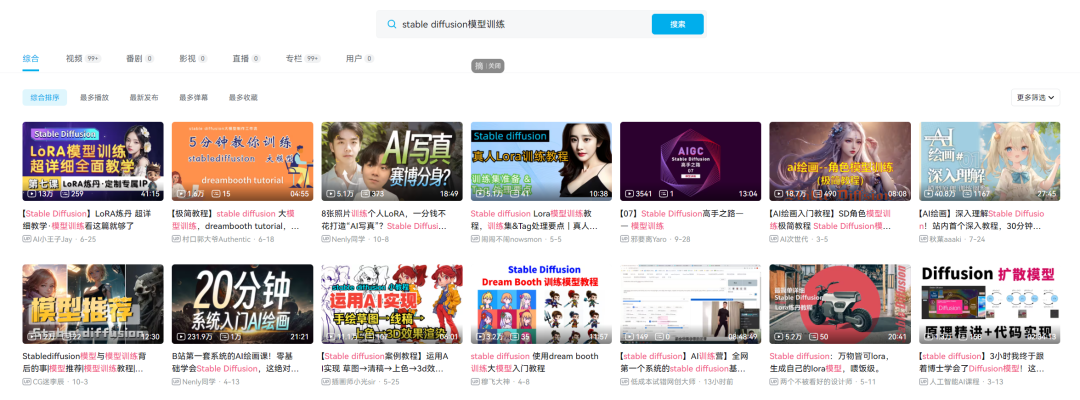Open the AIGC 高手之路 07 thumbnail
The height and width of the screenshot is (400, 1080).
click(691, 161)
